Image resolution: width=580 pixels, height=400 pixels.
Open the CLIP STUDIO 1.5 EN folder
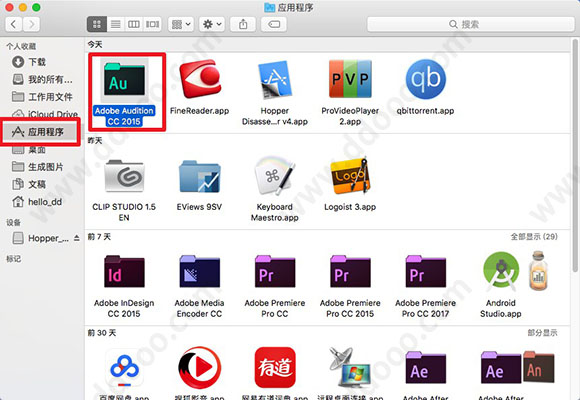124,176
